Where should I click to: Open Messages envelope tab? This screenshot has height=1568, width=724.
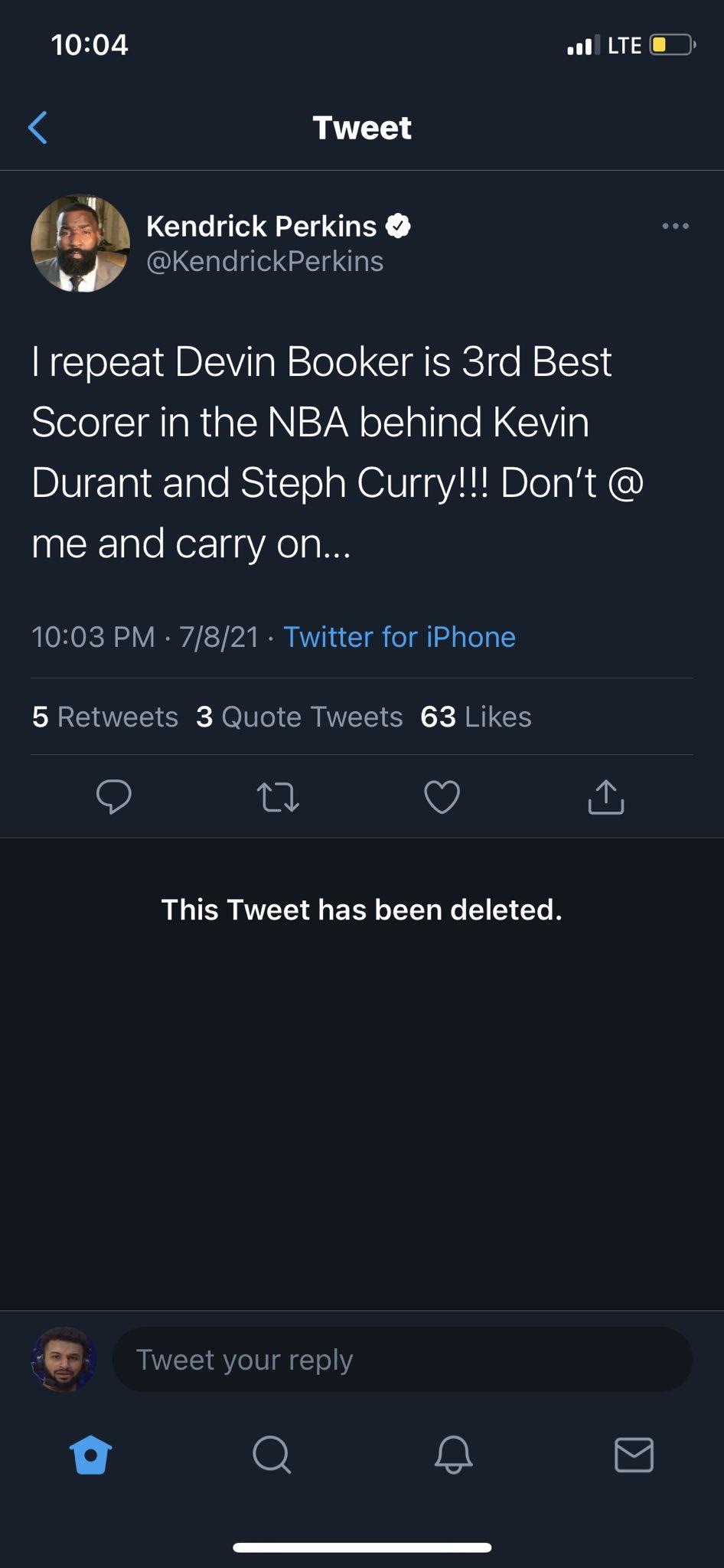click(x=634, y=1454)
